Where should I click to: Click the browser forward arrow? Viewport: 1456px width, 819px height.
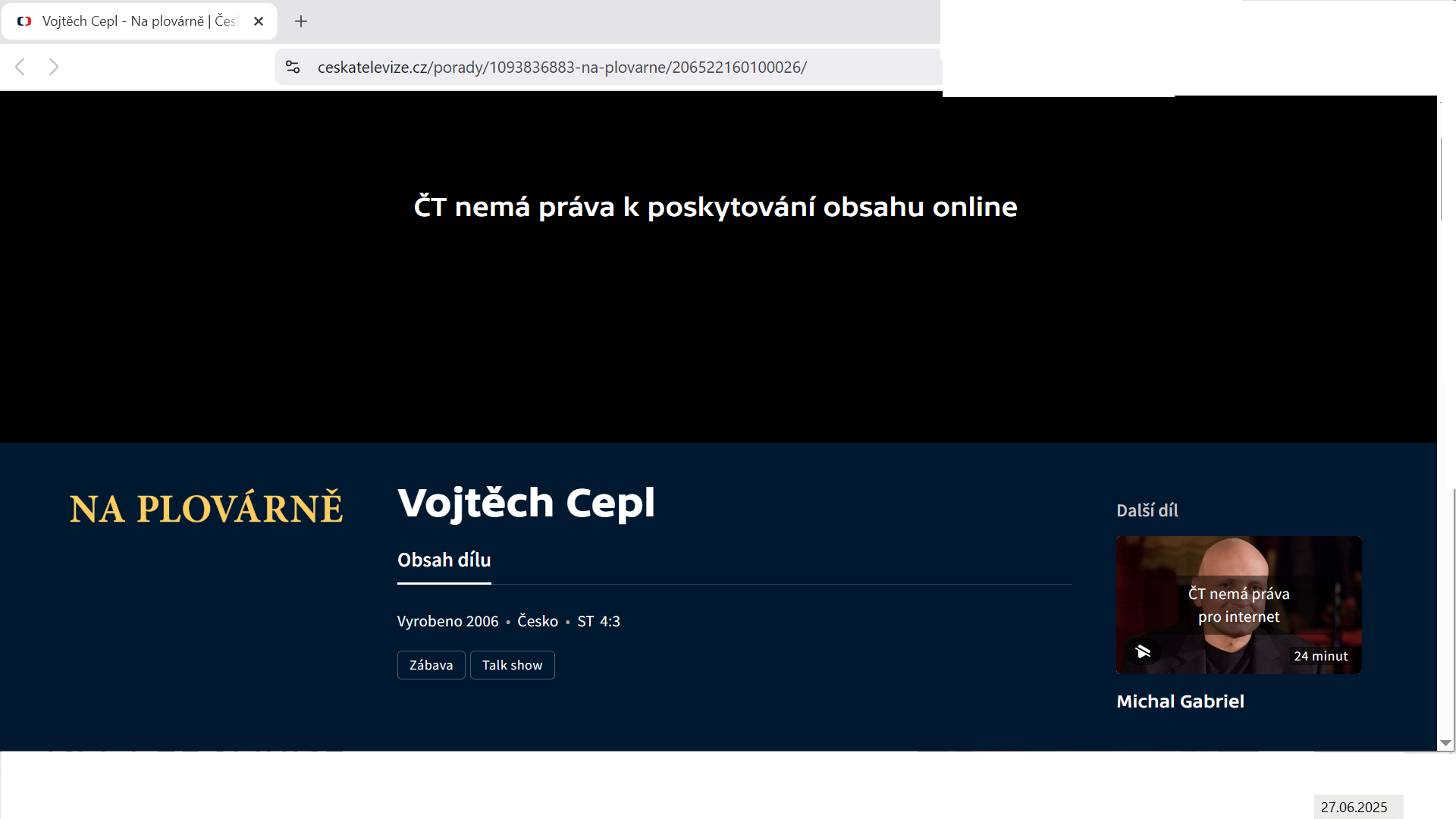tap(54, 67)
